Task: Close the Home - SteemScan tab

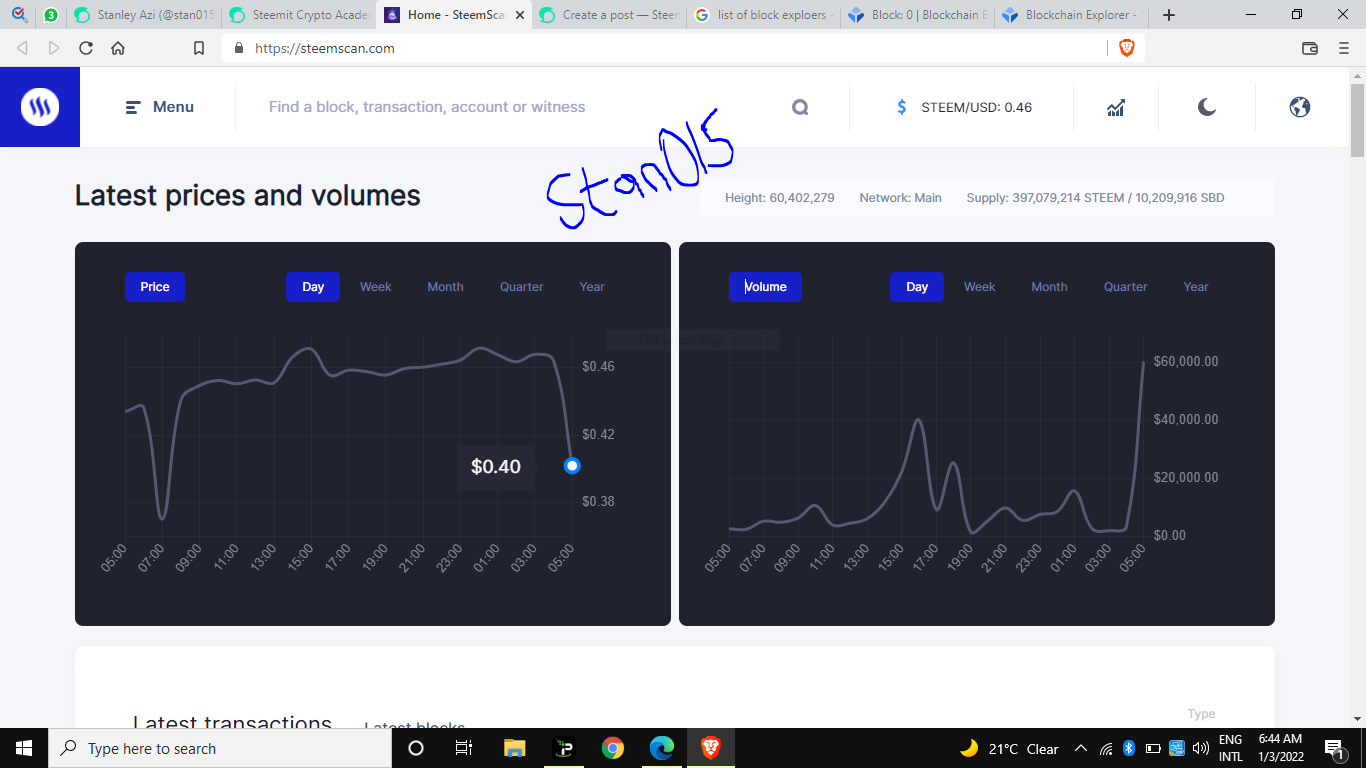Action: tap(519, 15)
